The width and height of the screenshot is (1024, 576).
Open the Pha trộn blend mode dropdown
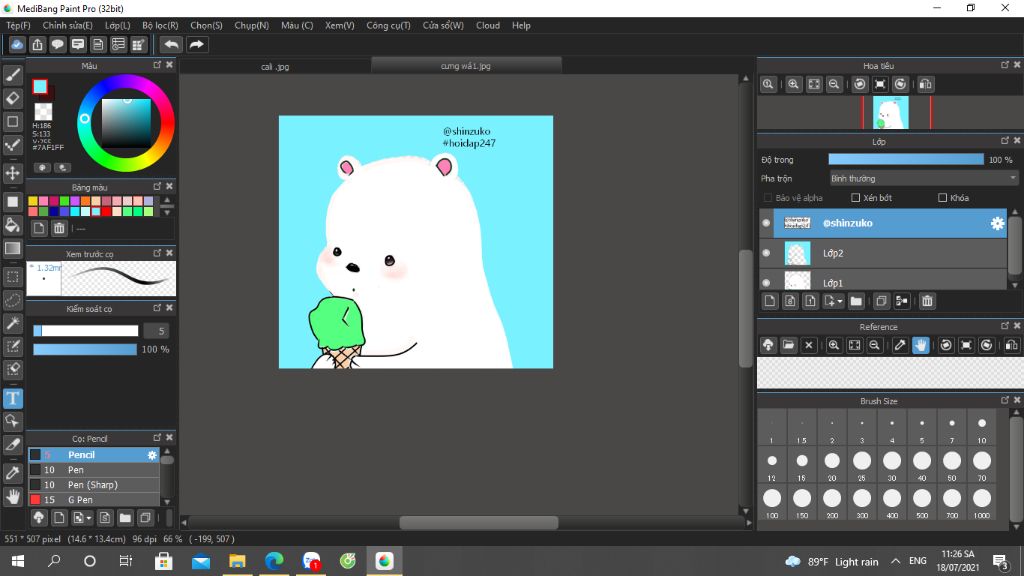click(923, 178)
